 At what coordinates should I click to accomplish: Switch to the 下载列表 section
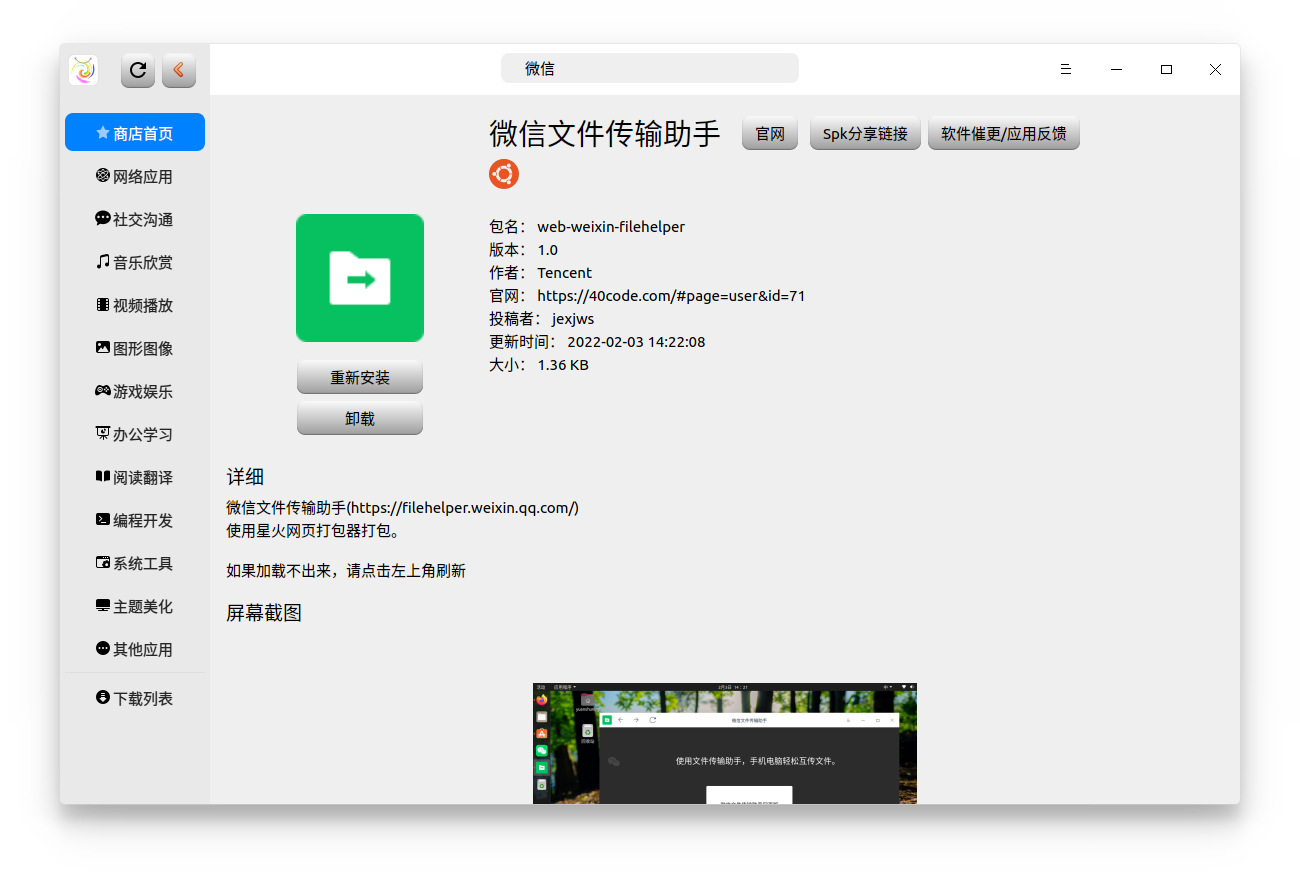(135, 698)
